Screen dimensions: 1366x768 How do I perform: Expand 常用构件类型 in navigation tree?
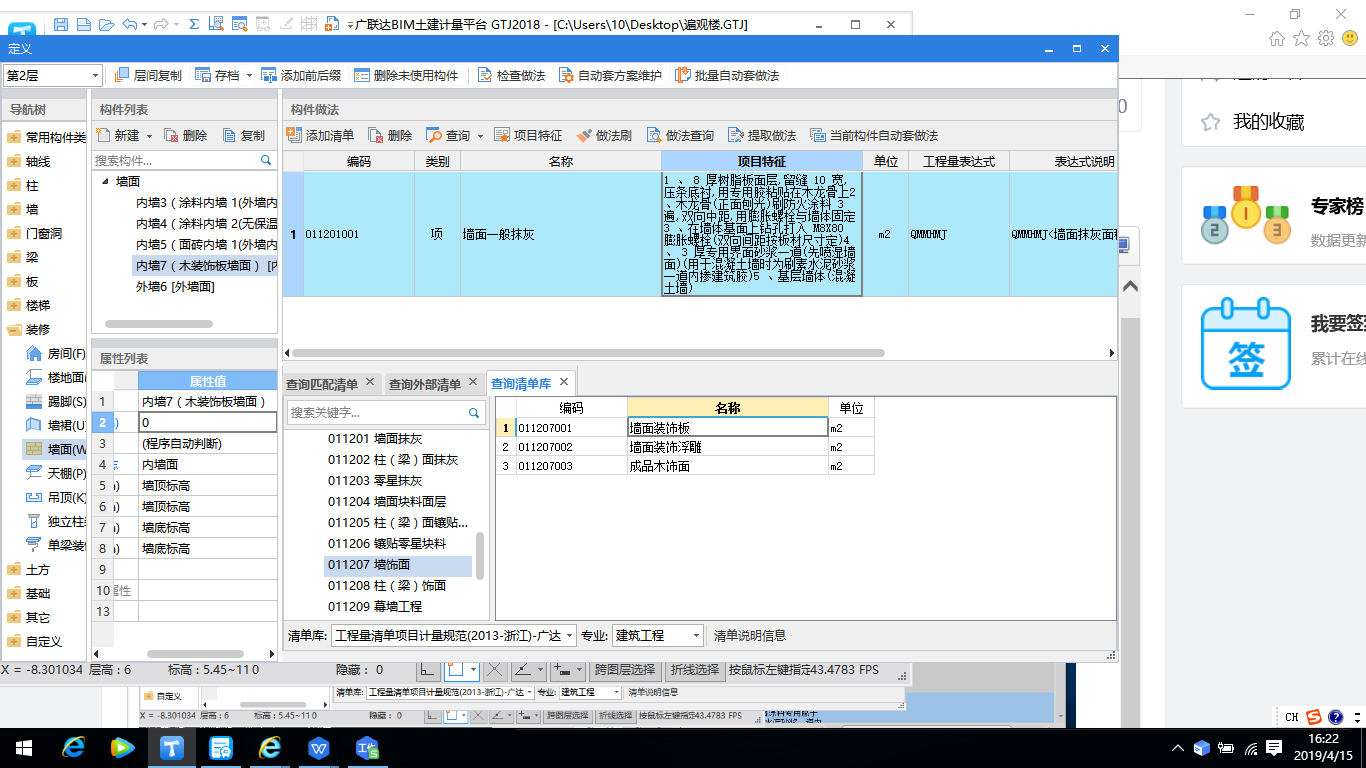point(13,137)
